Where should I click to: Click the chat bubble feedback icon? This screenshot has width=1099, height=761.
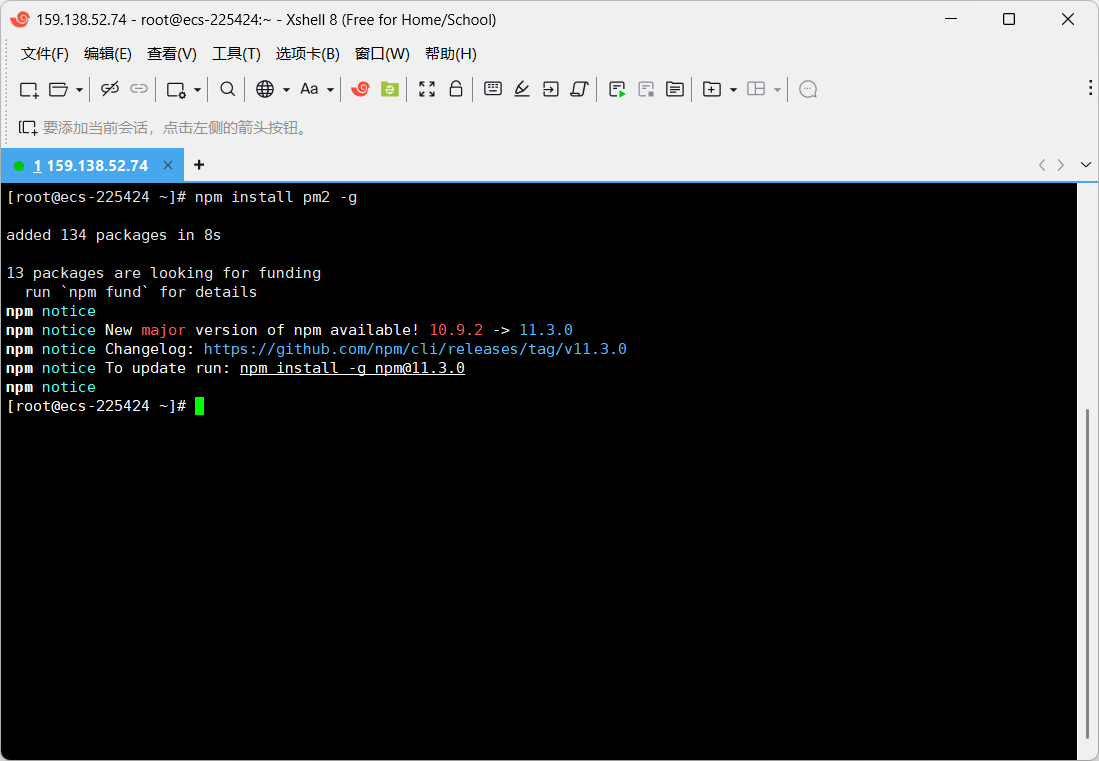(x=807, y=89)
